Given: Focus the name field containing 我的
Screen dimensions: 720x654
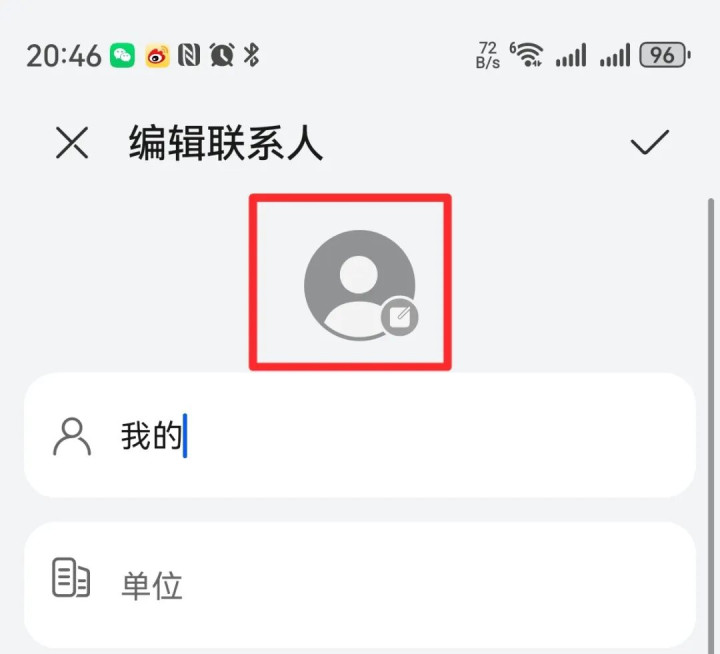Looking at the screenshot, I should (360, 435).
